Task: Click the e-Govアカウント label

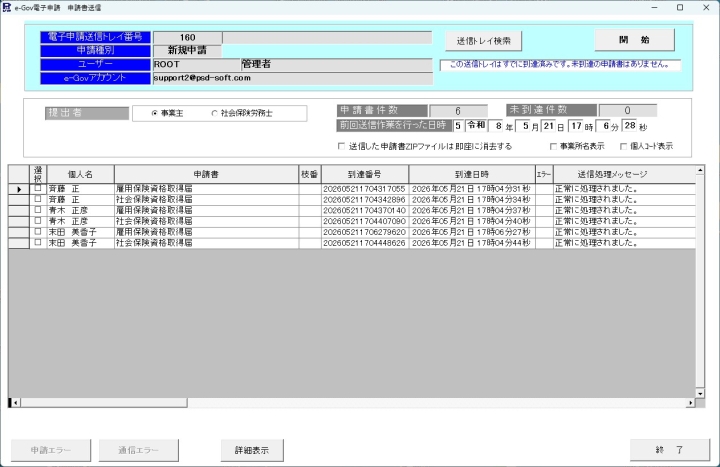Action: pyautogui.click(x=96, y=78)
